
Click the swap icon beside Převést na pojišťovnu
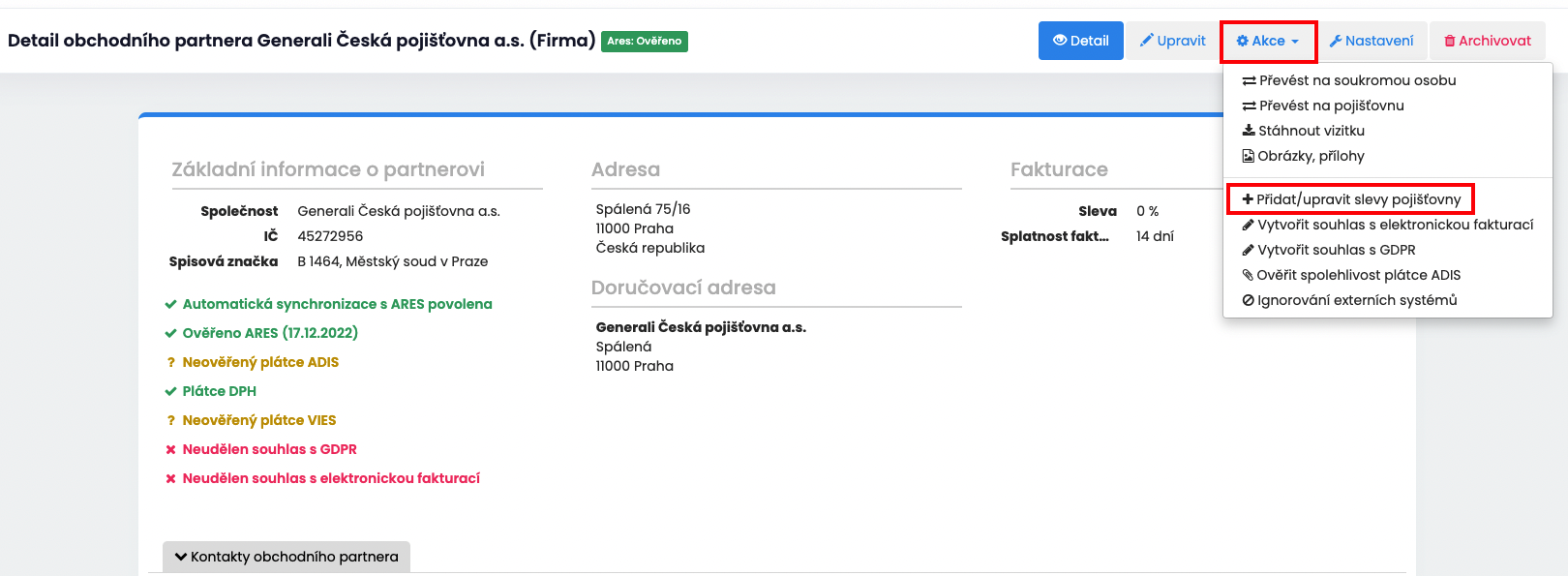pos(1250,106)
